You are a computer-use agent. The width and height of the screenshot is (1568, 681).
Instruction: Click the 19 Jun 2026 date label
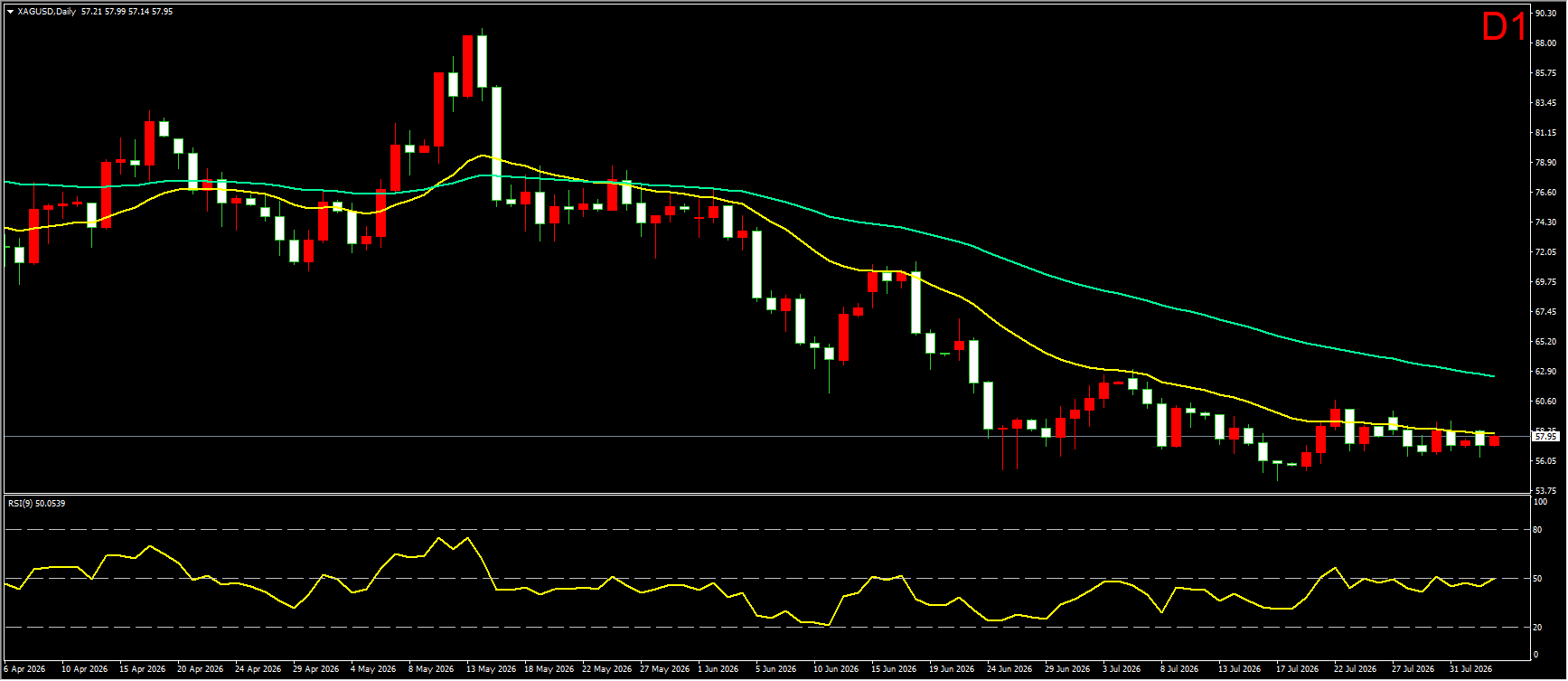(952, 670)
